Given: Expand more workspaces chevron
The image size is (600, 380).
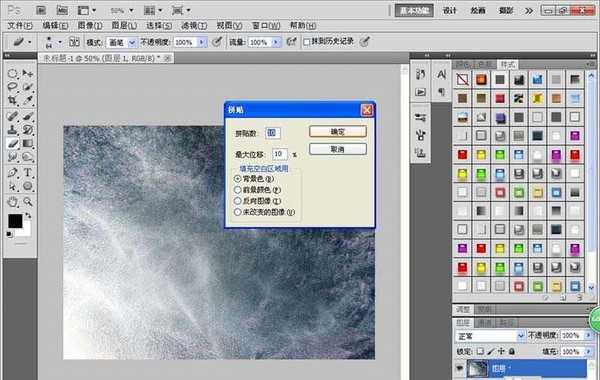Looking at the screenshot, I should click(x=528, y=11).
